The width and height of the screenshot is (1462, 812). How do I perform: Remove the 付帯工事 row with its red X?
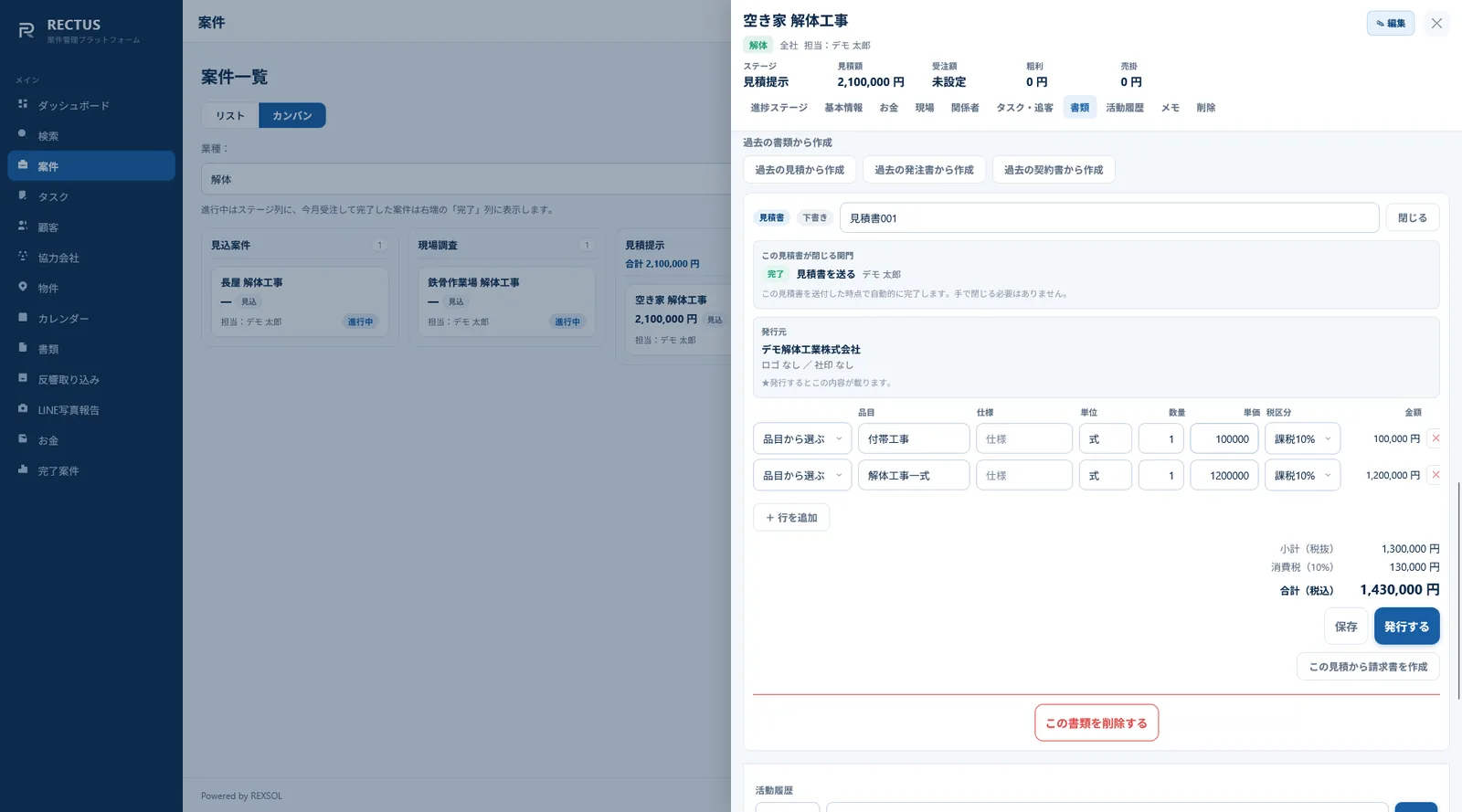tap(1436, 438)
